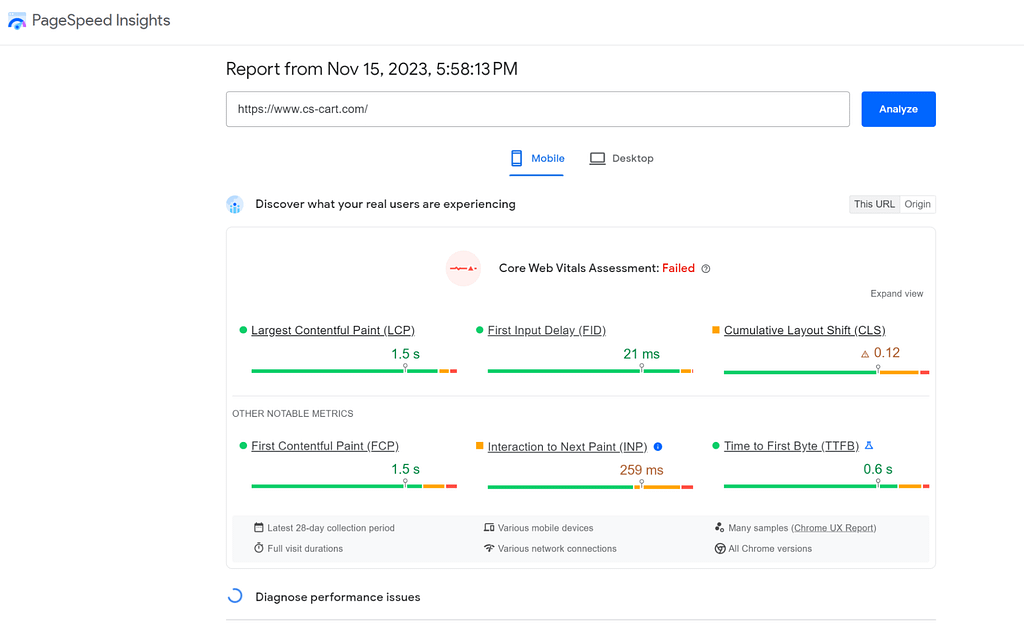Click the All Chrome versions icon
This screenshot has height=635, width=1024.
(x=720, y=548)
